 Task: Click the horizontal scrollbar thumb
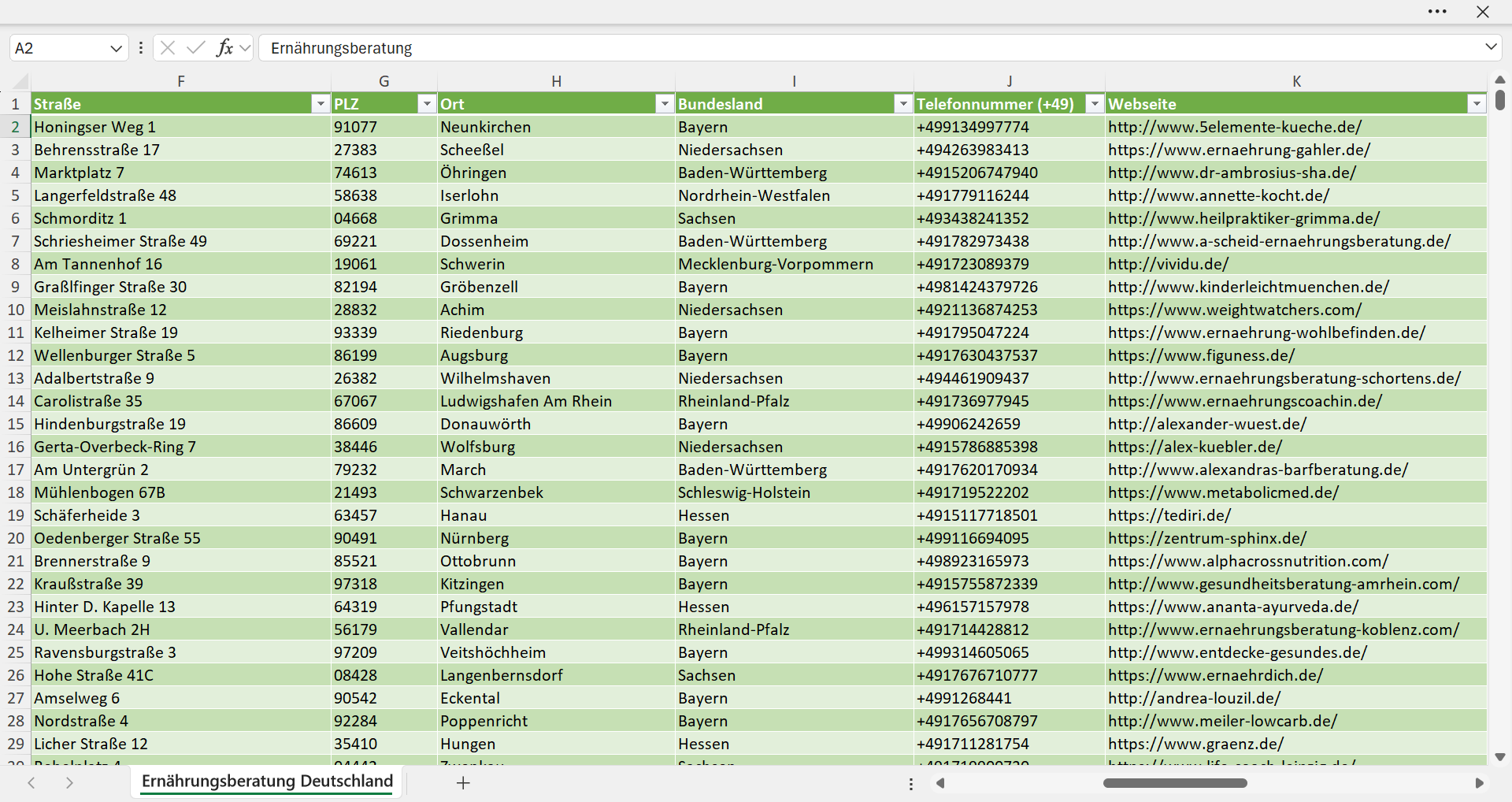tap(1175, 783)
